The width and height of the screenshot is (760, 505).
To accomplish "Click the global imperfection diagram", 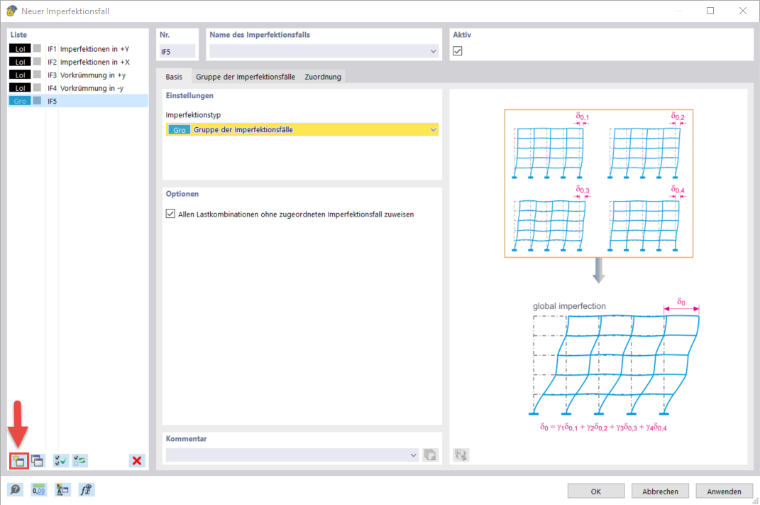I will (x=614, y=365).
